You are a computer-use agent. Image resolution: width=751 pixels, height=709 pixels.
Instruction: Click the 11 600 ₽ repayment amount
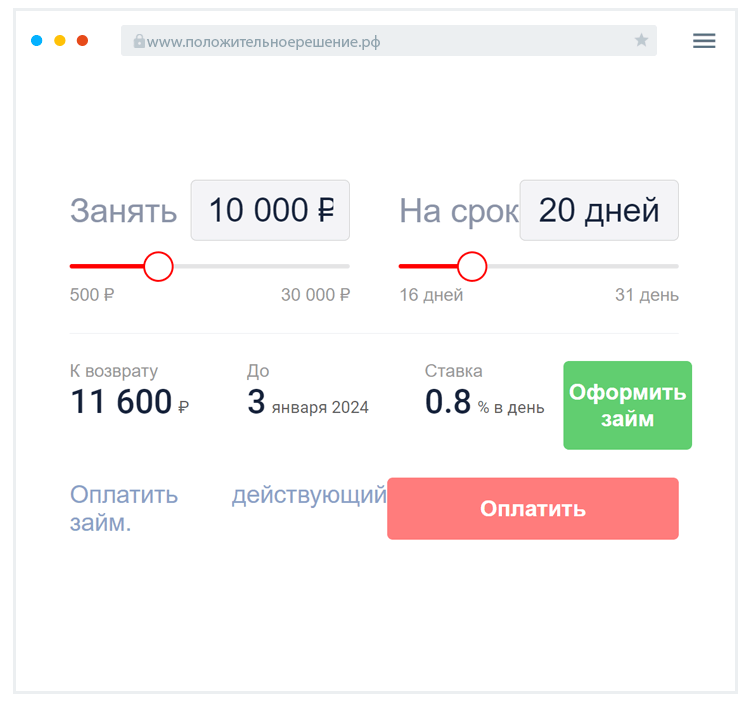[x=129, y=401]
